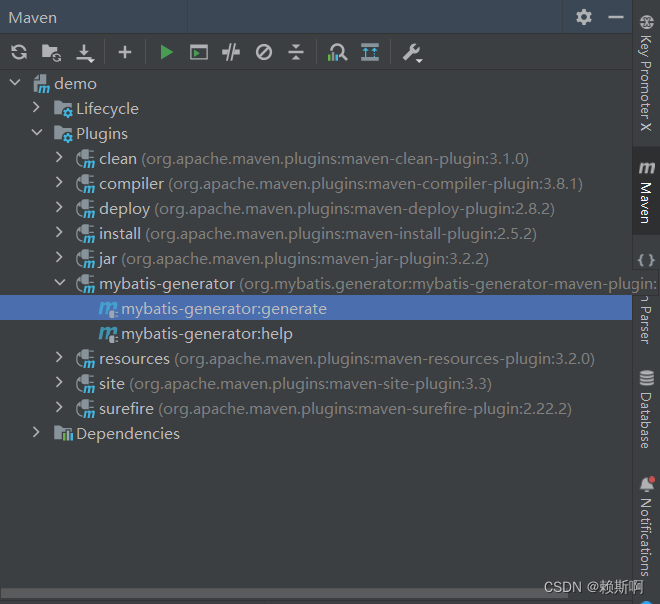
Task: Select mybatis-generator:generate goal
Action: tap(316, 308)
